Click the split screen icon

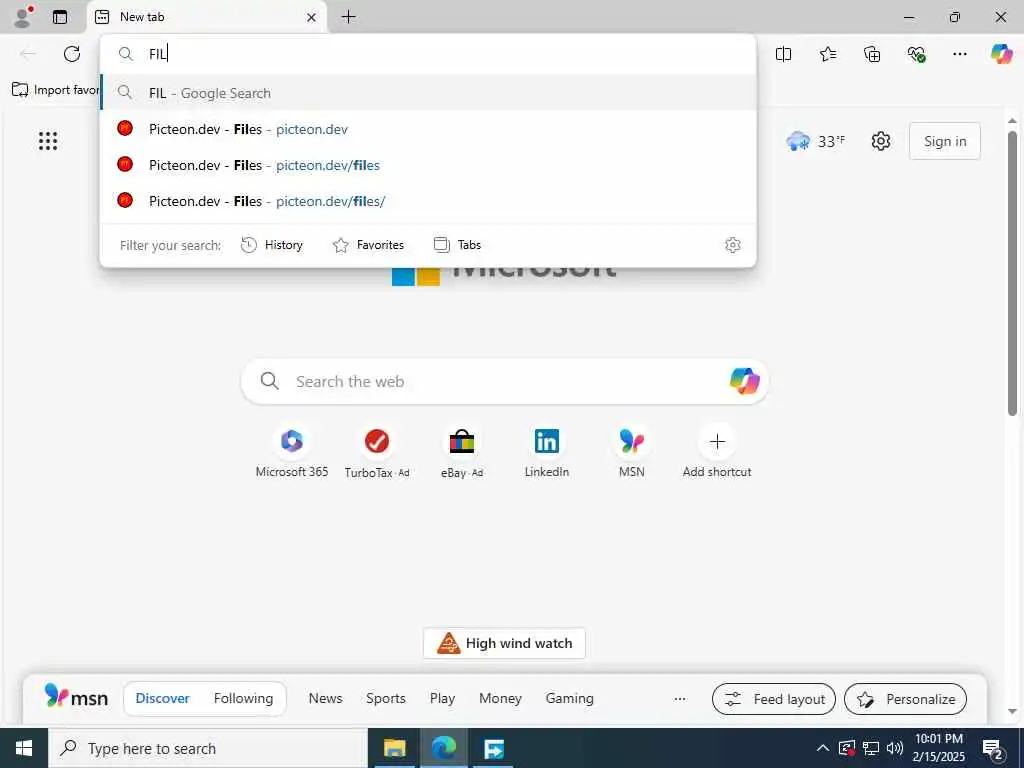[784, 54]
